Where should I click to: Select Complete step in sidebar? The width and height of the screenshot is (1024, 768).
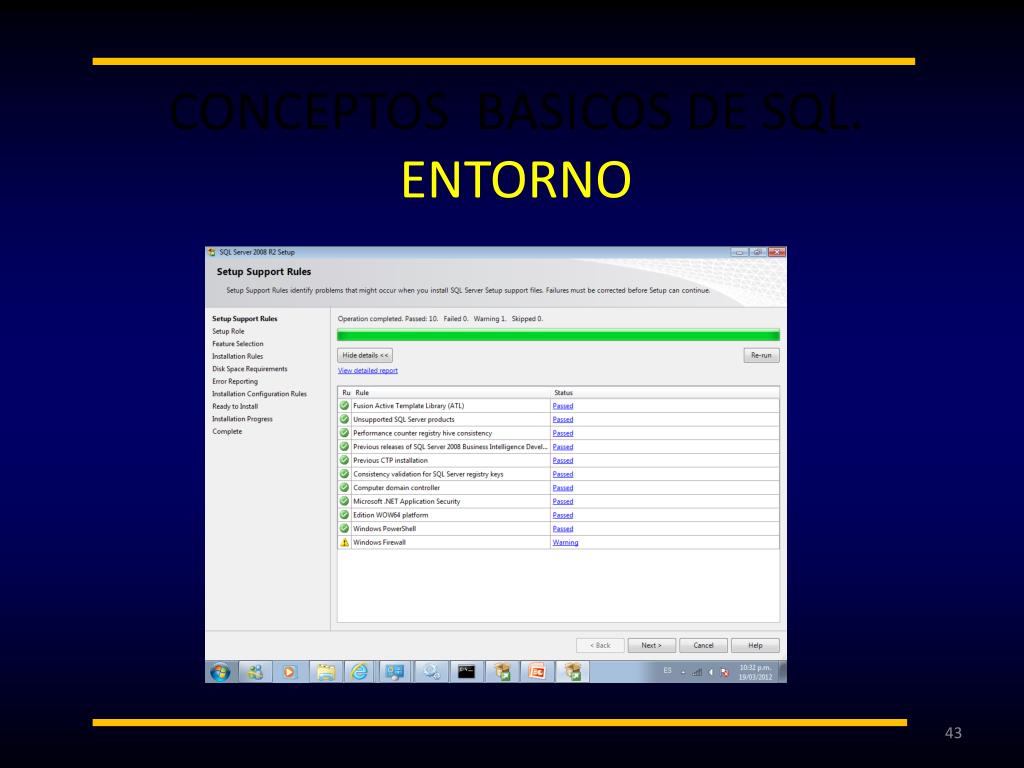tap(227, 431)
